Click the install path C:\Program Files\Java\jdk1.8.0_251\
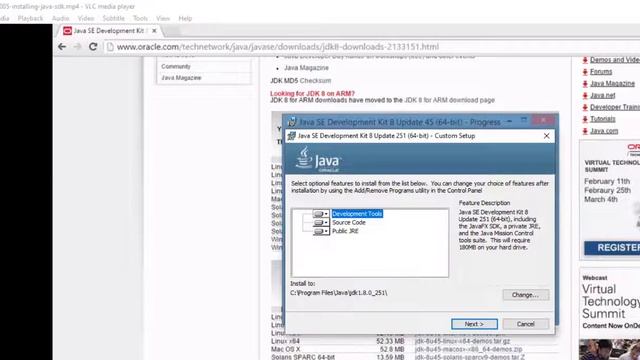The width and height of the screenshot is (640, 360). point(339,293)
